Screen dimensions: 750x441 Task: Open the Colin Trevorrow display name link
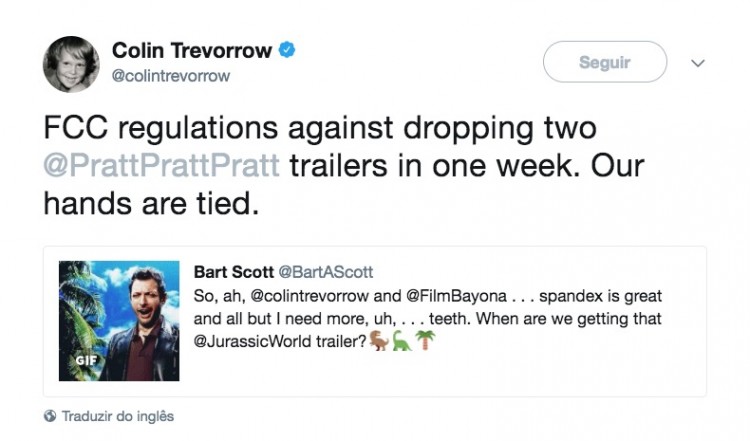[x=192, y=50]
